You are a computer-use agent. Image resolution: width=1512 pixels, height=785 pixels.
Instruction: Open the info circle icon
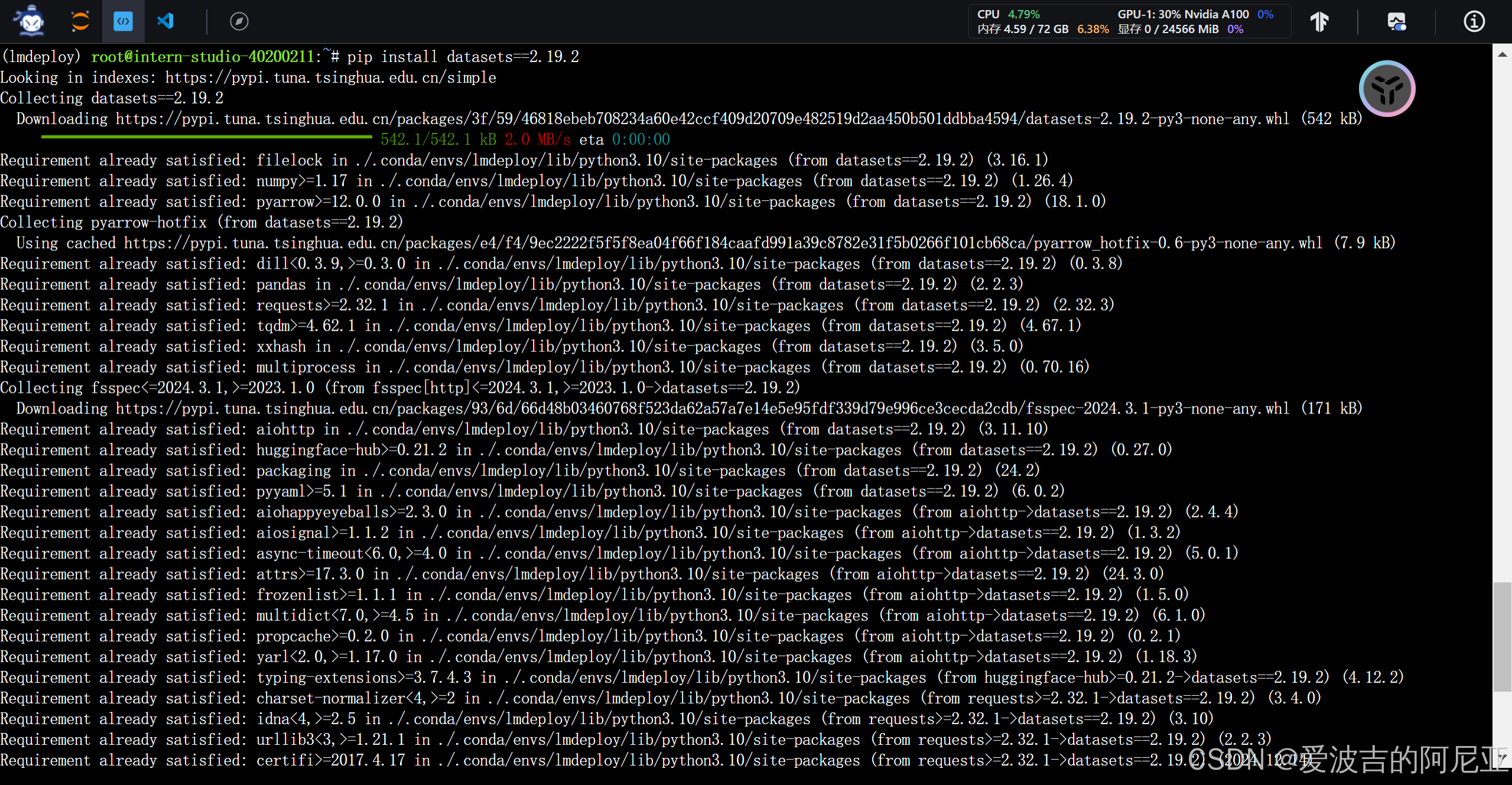tap(1474, 22)
